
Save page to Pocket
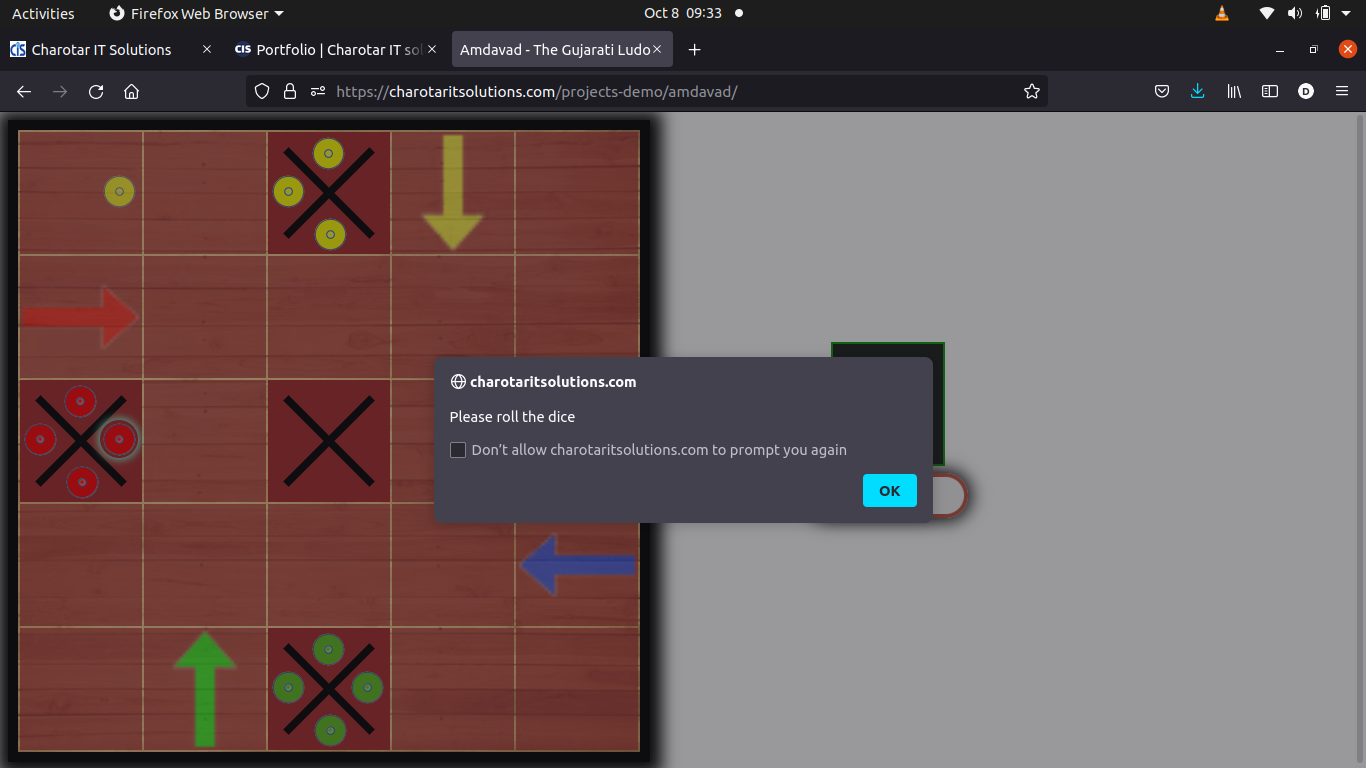click(x=1162, y=91)
